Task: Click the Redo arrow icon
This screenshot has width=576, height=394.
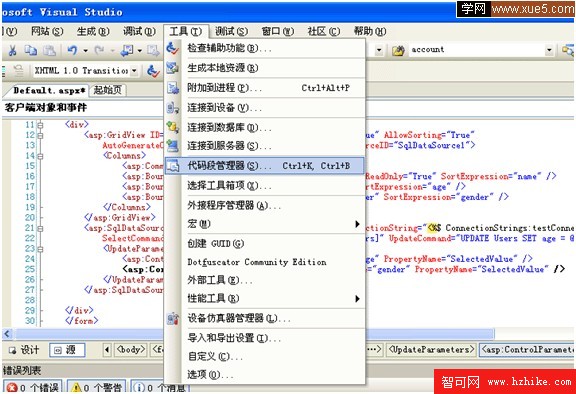Action: [x=99, y=50]
